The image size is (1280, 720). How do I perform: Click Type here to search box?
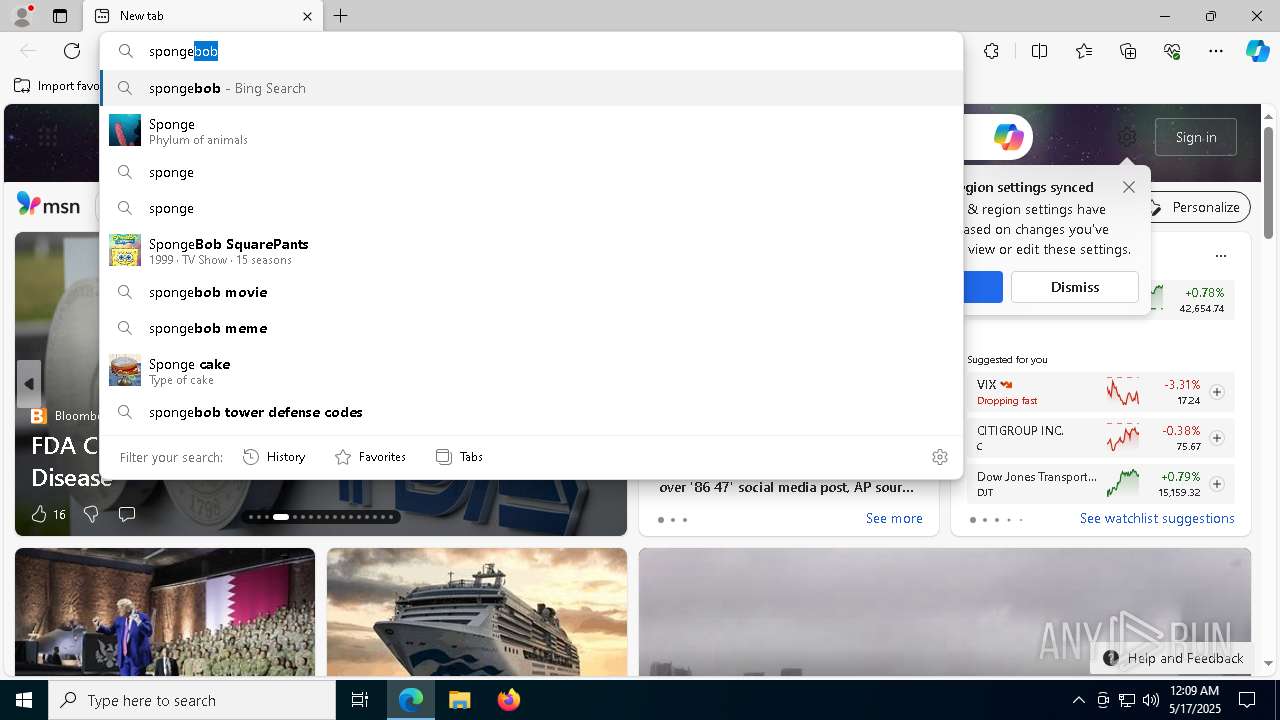click(x=192, y=700)
